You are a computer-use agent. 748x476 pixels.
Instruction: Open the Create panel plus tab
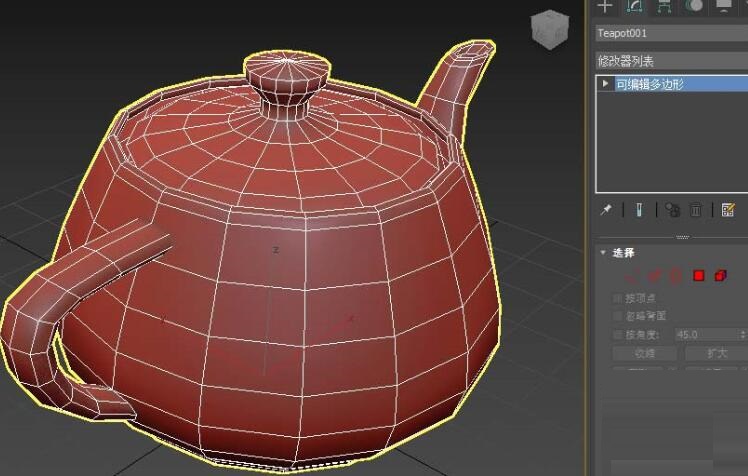pyautogui.click(x=605, y=6)
